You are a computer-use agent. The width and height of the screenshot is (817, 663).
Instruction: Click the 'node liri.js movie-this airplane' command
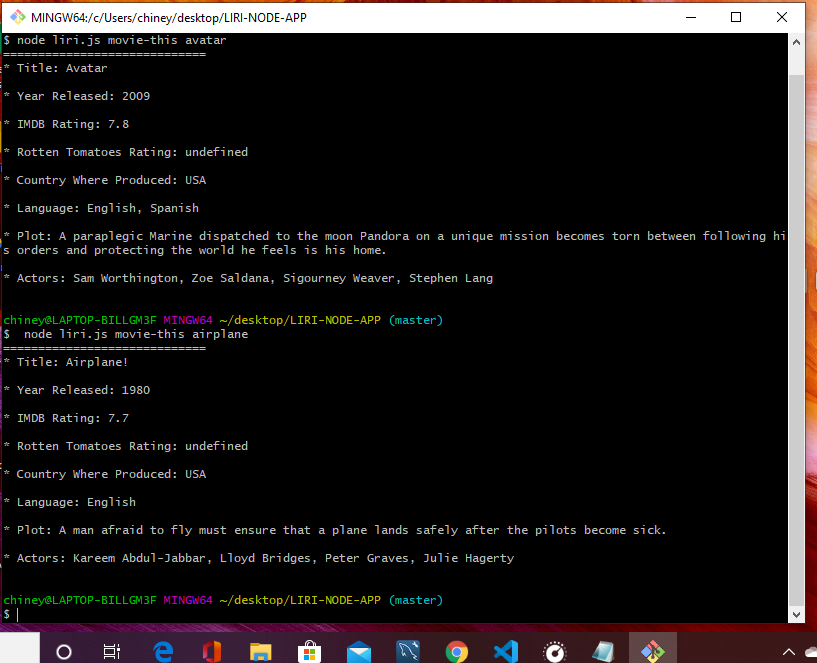coord(136,334)
